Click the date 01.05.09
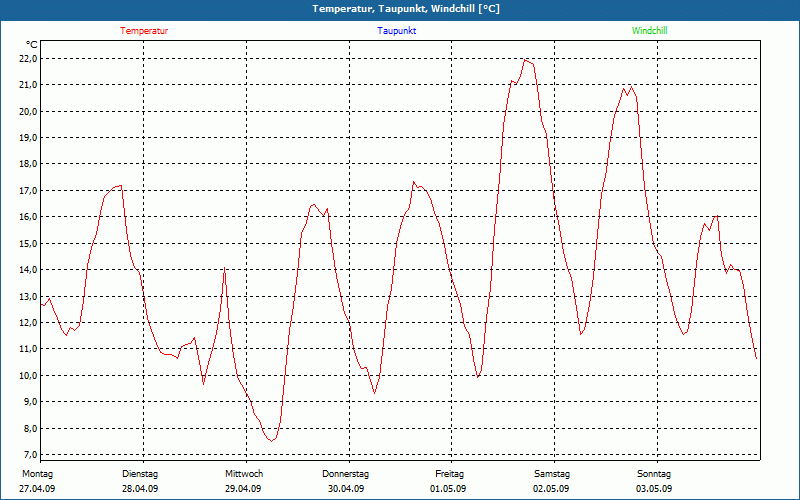Viewport: 800px width, 500px height. click(x=448, y=489)
